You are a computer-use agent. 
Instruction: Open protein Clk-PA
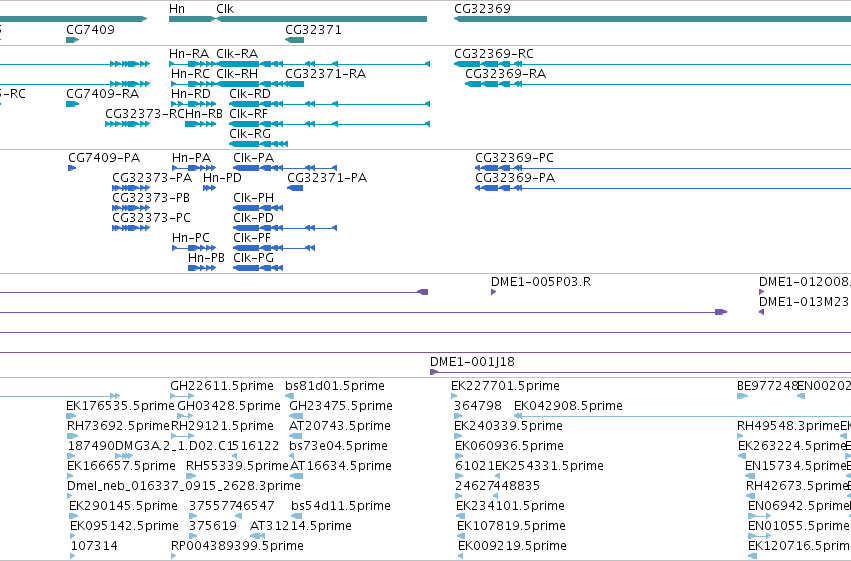point(253,158)
